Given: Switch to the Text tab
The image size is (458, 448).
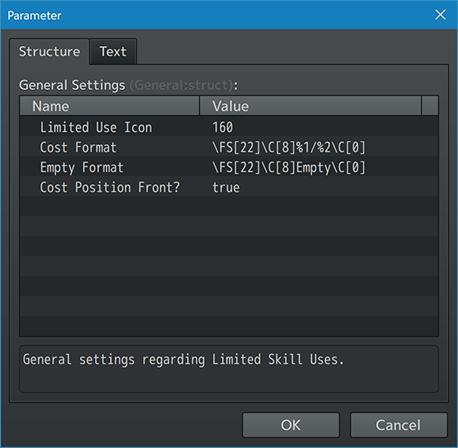Looking at the screenshot, I should [113, 52].
